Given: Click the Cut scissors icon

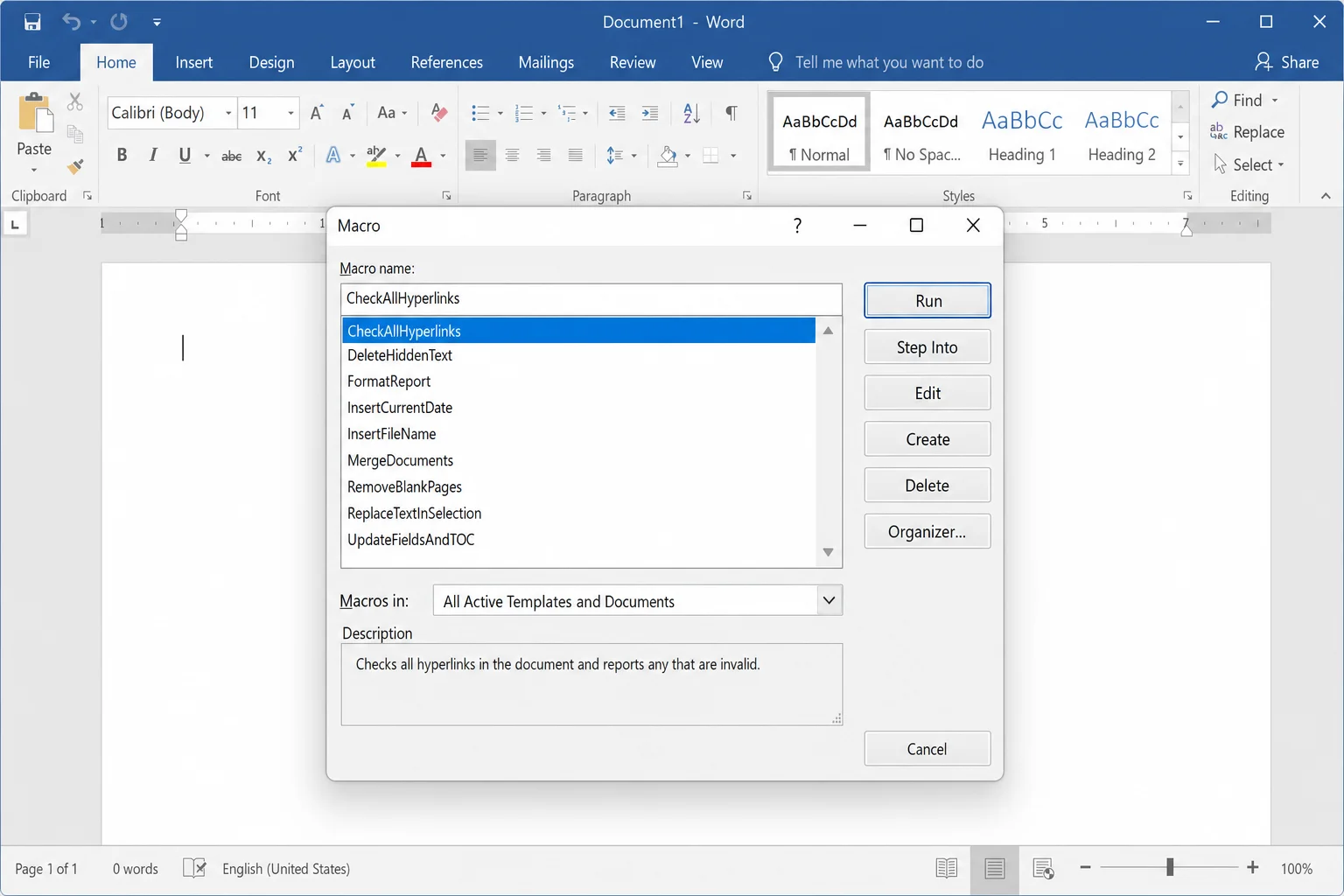Looking at the screenshot, I should click(x=75, y=102).
